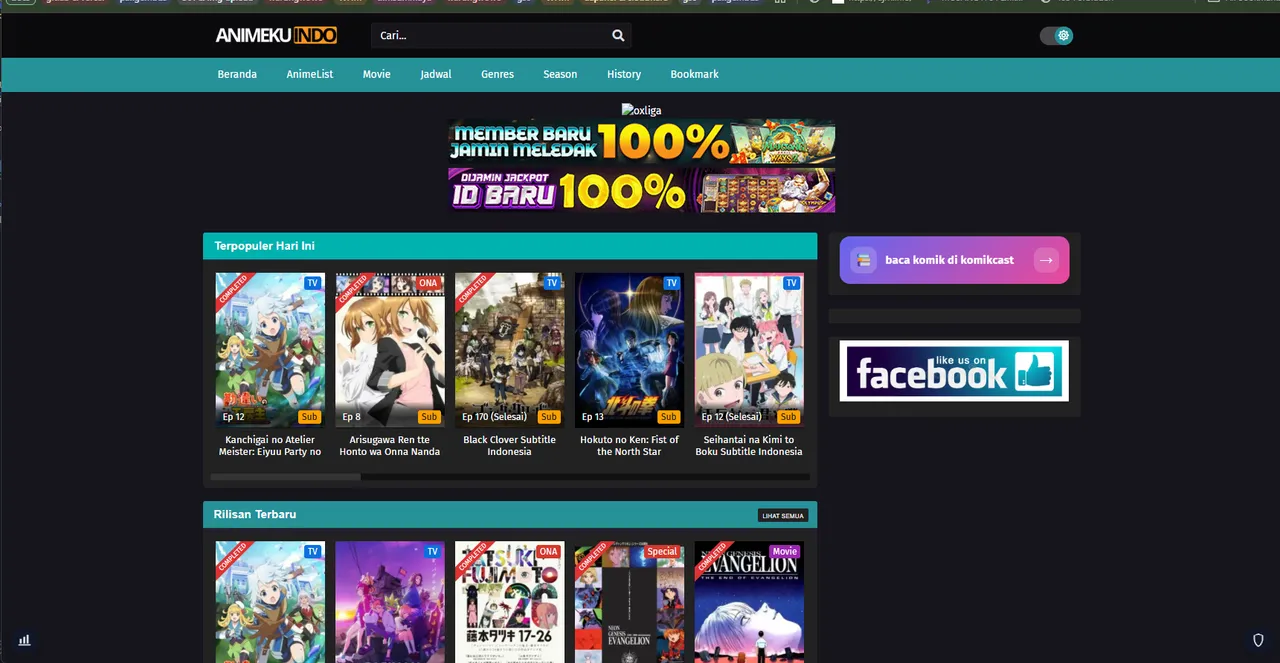Open the Jadwal schedule page
The image size is (1280, 663).
click(436, 74)
